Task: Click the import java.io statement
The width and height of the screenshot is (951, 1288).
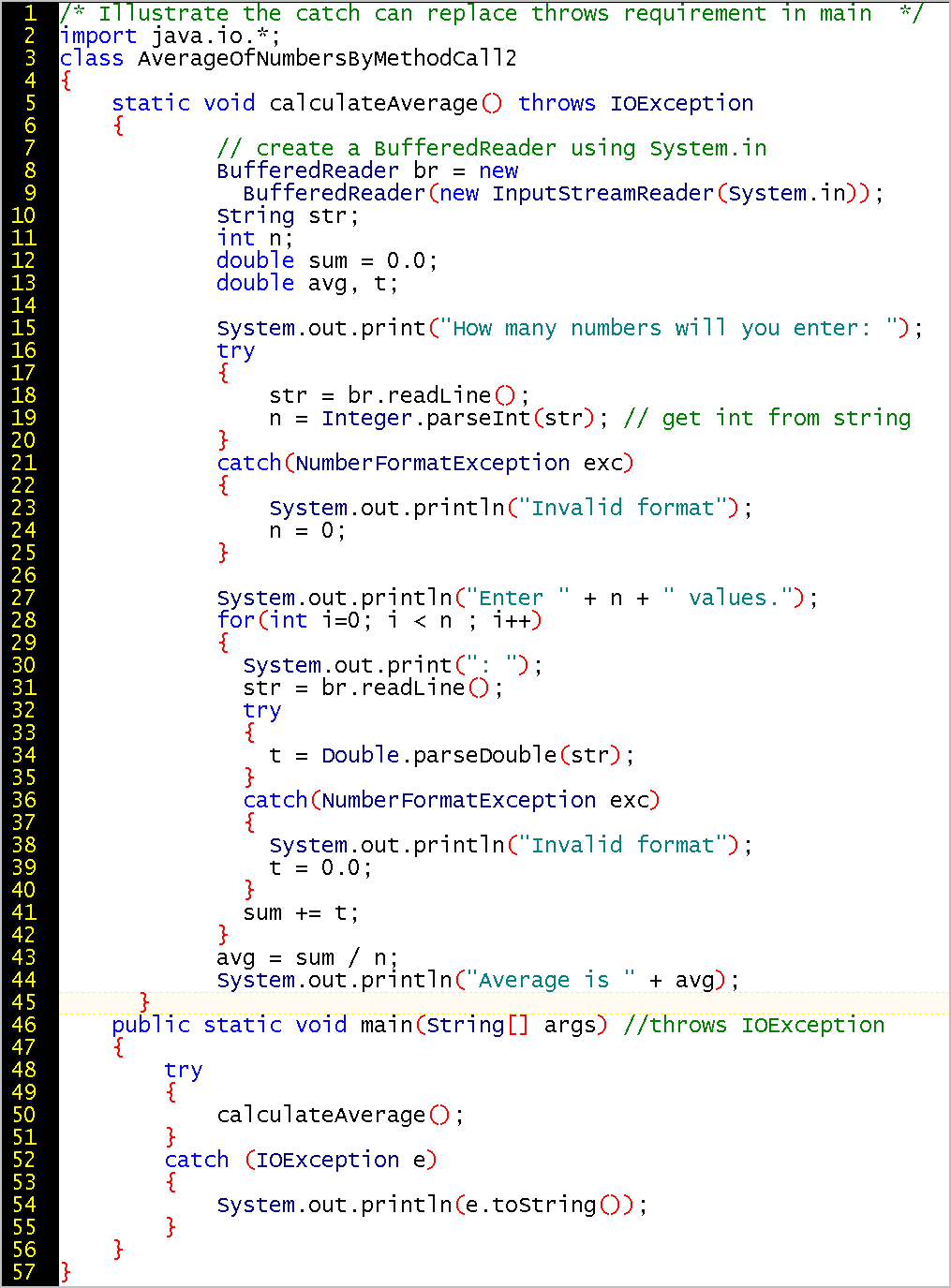Action: 169,36
